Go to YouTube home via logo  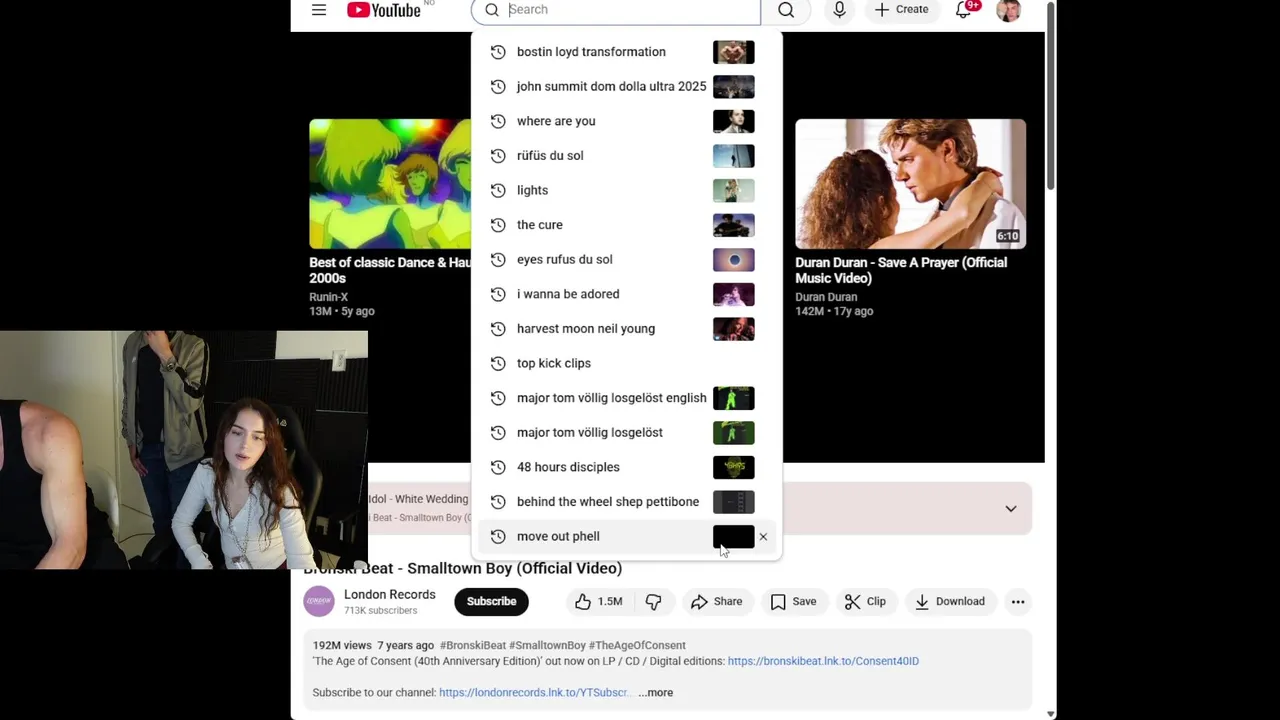click(x=384, y=10)
